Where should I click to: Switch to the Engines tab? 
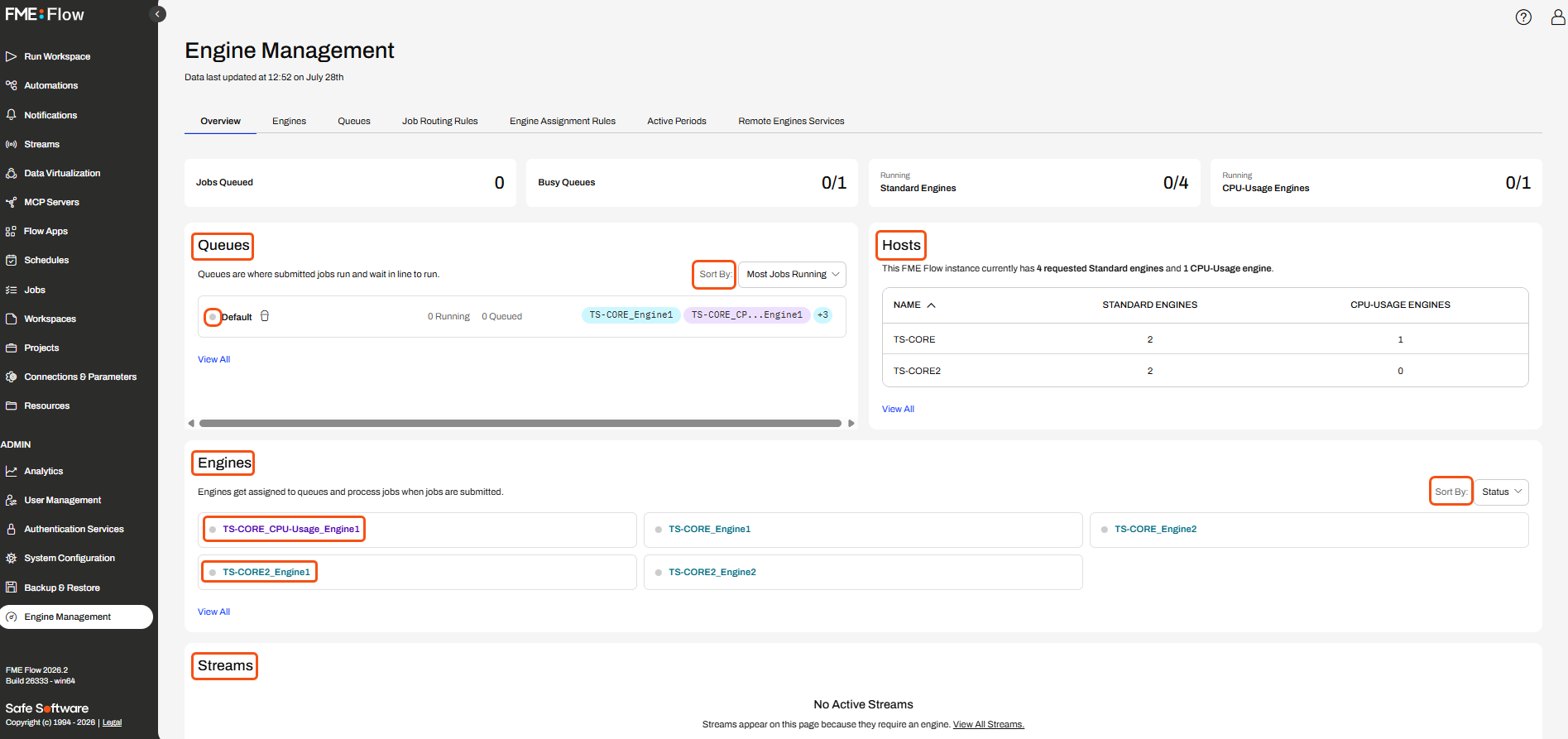point(289,121)
